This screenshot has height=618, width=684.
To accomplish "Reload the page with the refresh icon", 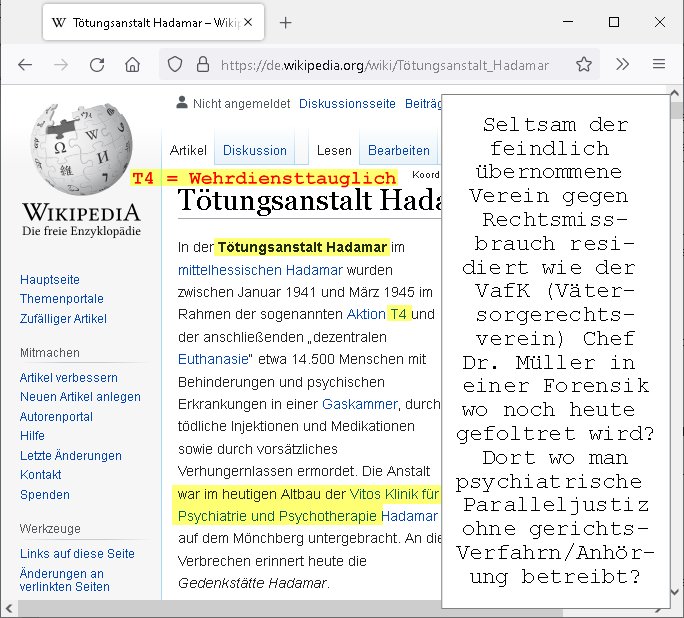I will pos(97,65).
